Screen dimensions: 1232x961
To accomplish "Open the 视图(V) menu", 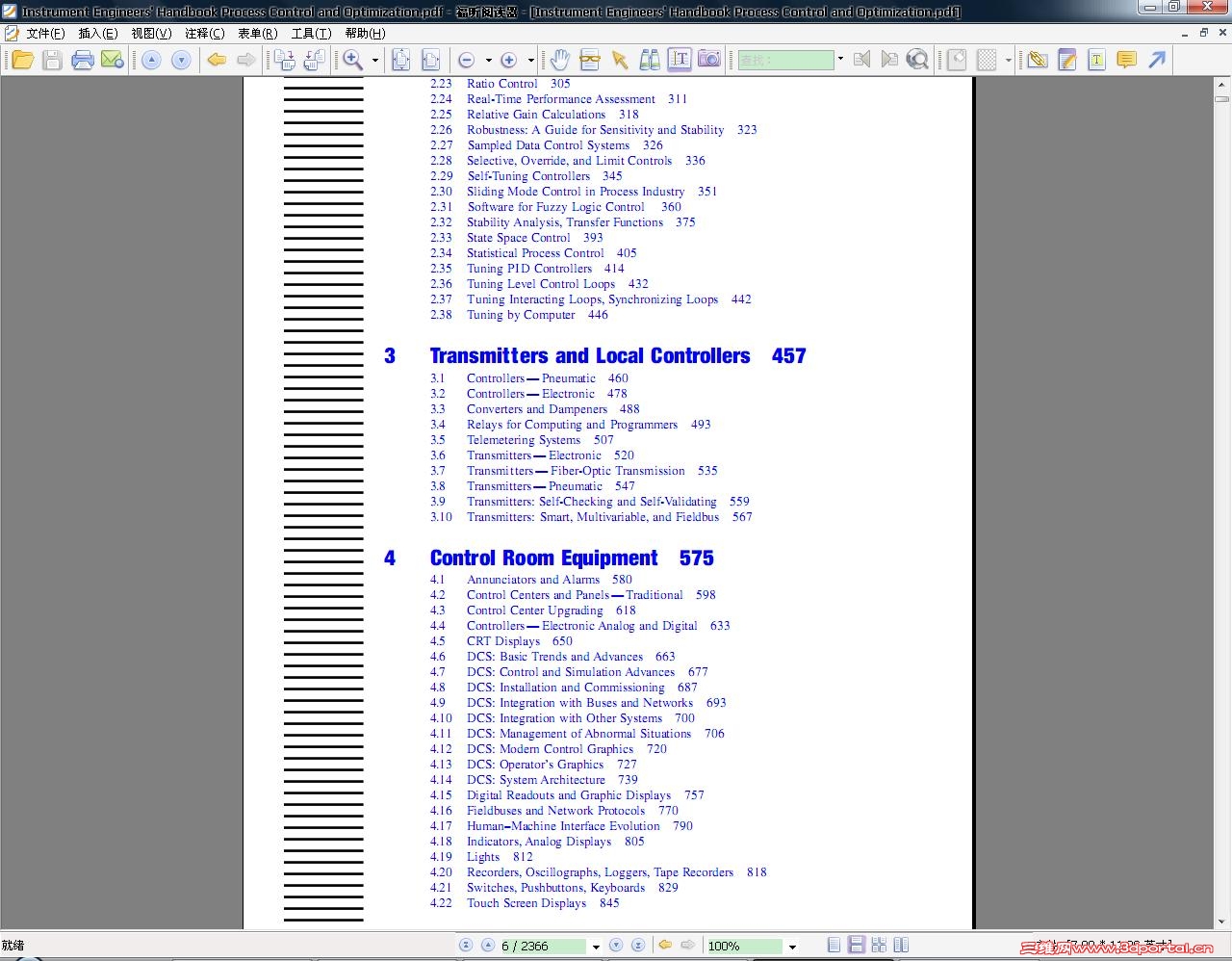I will [151, 33].
